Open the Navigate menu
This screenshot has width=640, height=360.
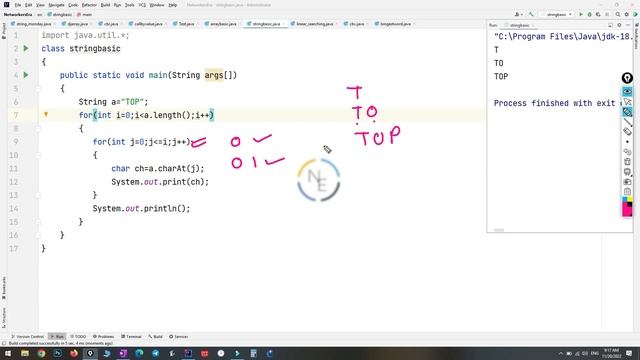coord(56,5)
